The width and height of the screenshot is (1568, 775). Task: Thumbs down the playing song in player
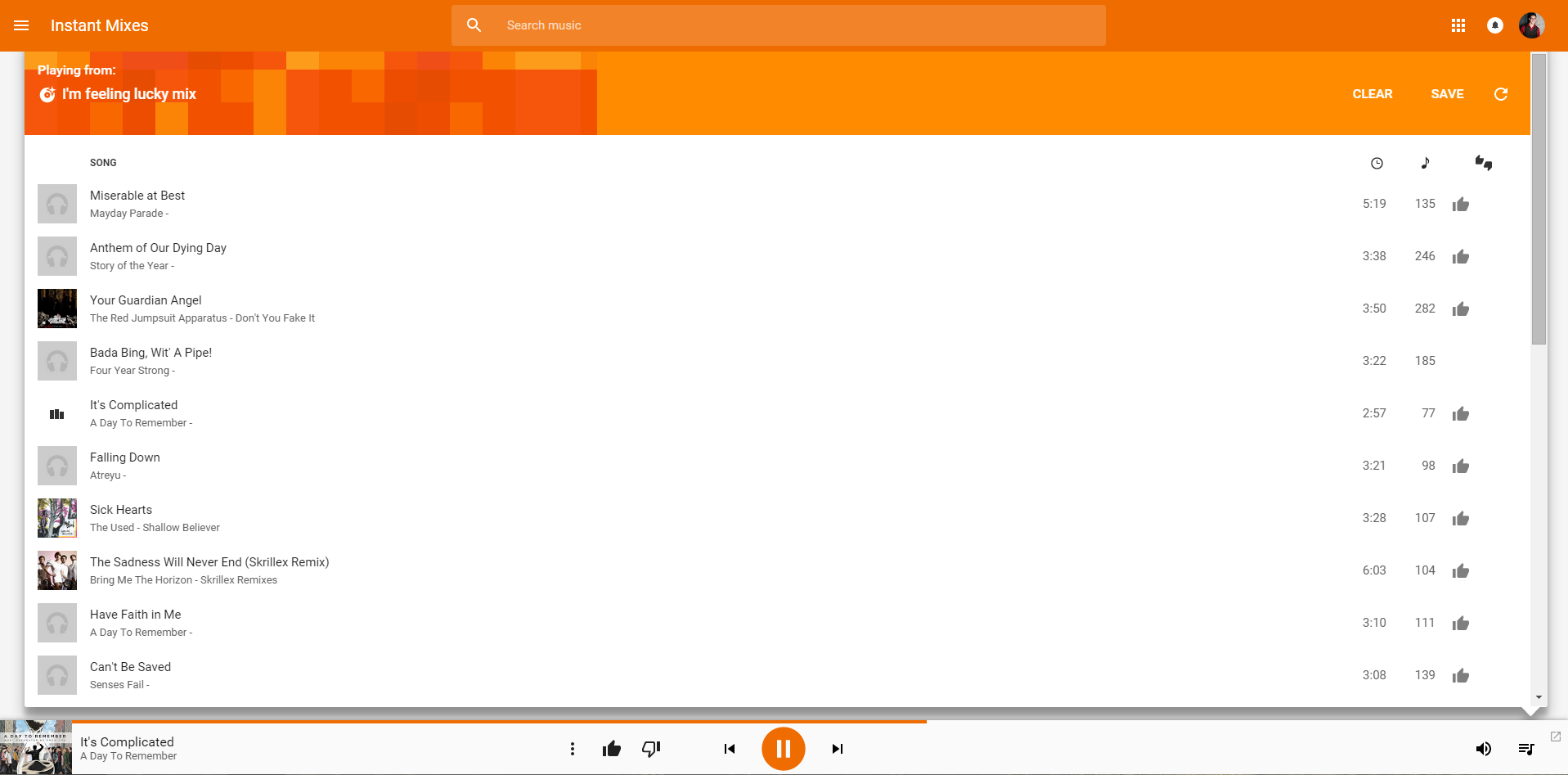tap(651, 749)
